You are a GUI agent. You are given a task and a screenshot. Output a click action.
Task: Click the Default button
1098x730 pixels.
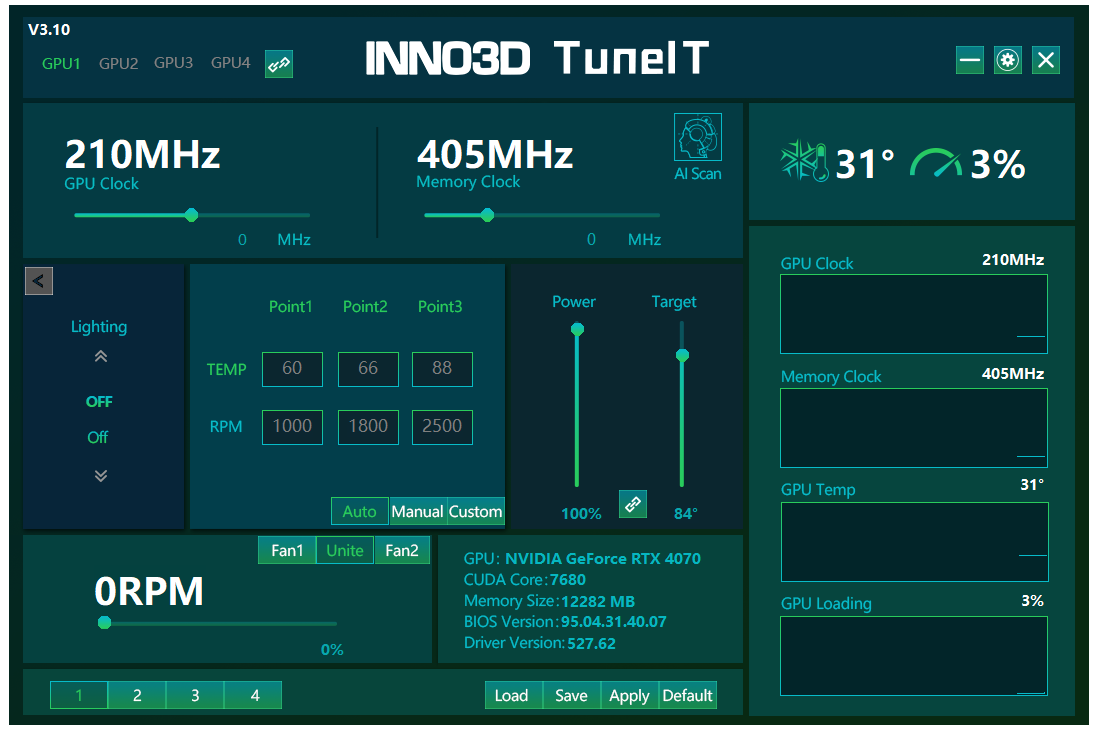click(688, 695)
